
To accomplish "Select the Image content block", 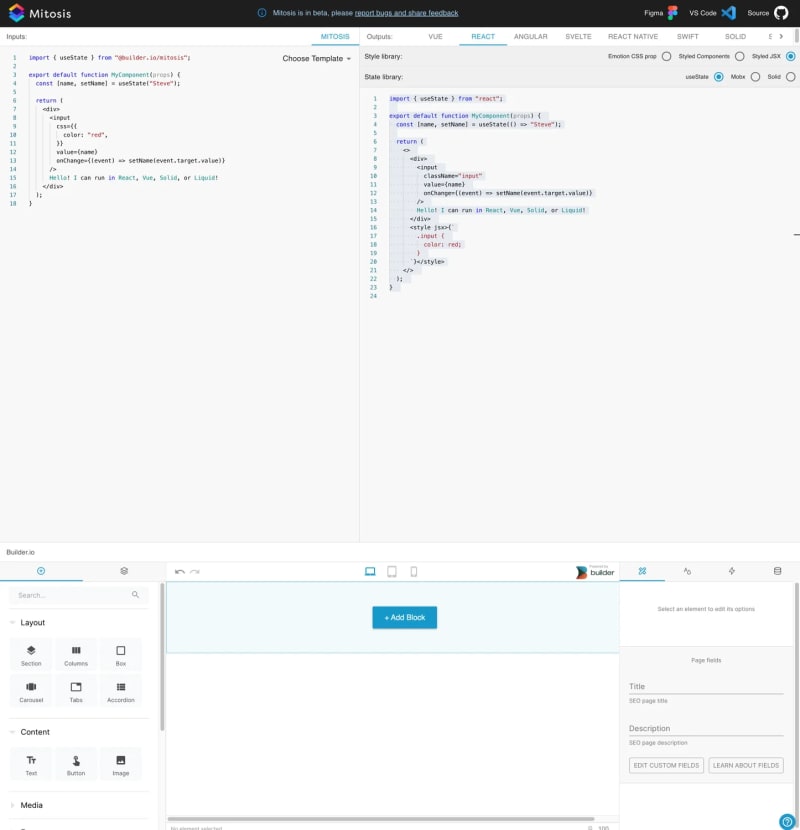I will (x=121, y=765).
